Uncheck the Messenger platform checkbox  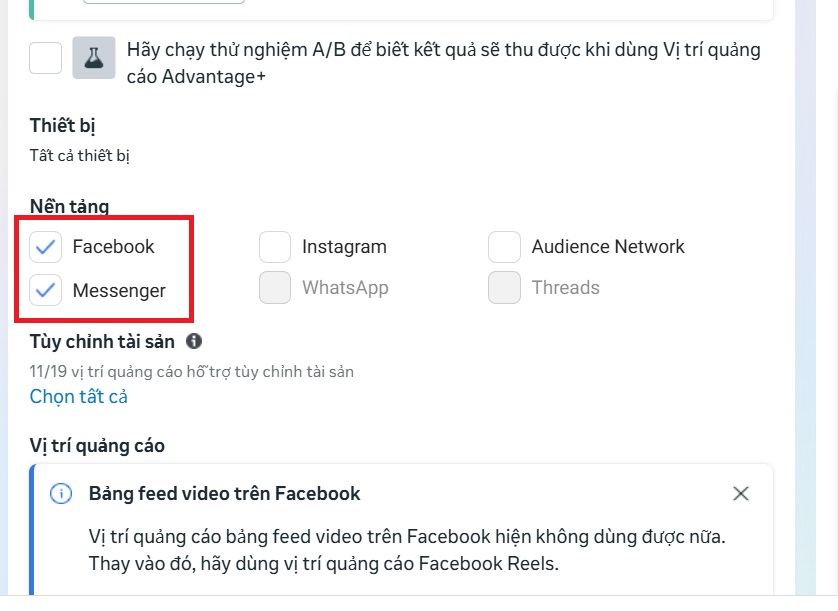[45, 291]
